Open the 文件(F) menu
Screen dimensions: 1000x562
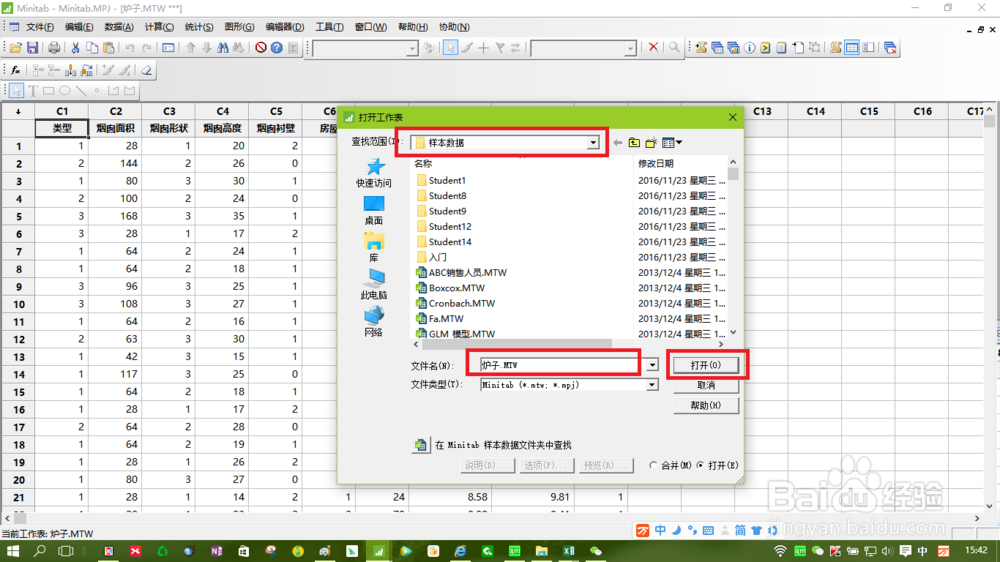[40, 27]
